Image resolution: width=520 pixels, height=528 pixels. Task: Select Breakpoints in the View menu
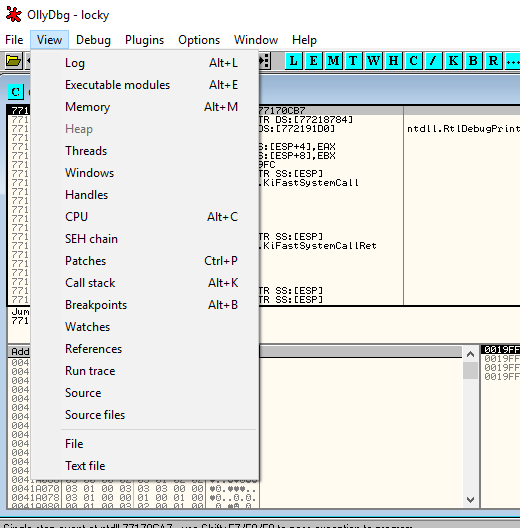tap(145, 305)
